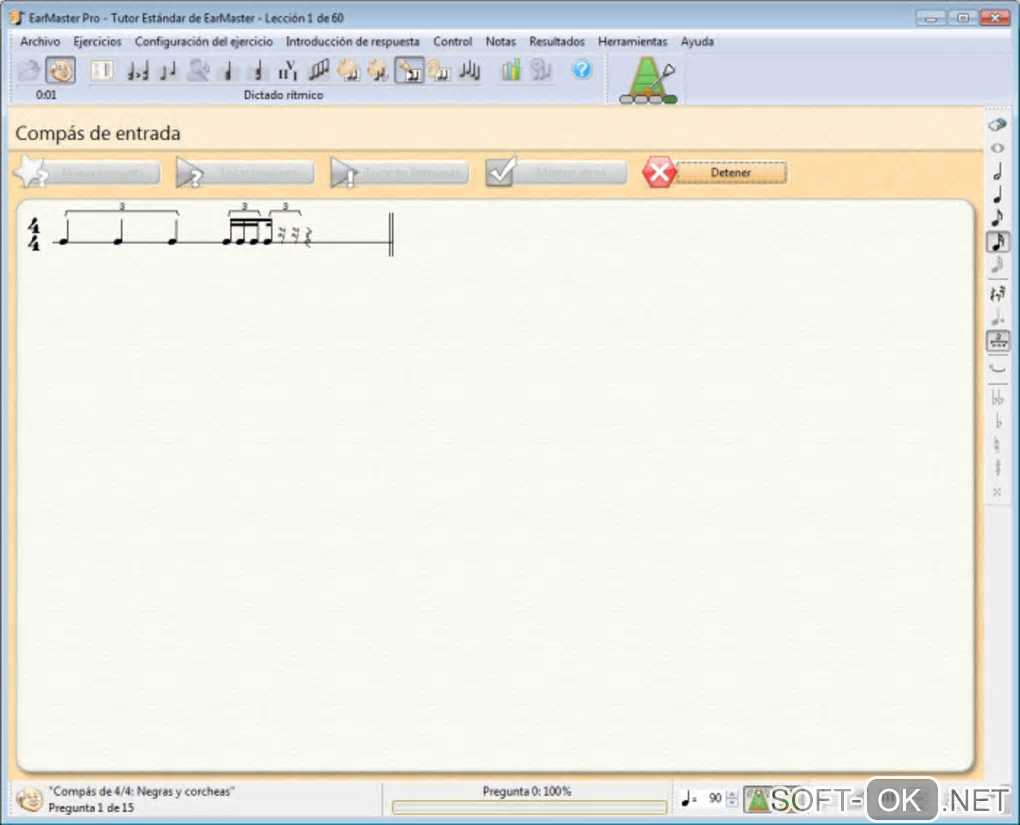Open the results bar chart icon
The image size is (1020, 825).
pos(511,70)
